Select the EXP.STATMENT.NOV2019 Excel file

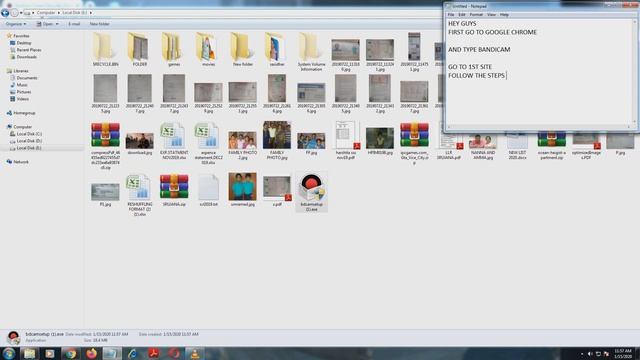point(174,135)
